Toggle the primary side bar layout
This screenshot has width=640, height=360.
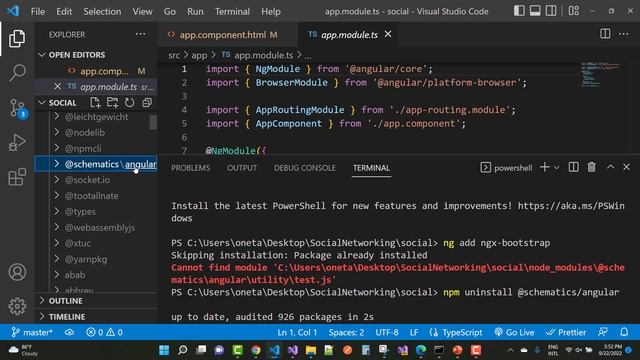519,11
